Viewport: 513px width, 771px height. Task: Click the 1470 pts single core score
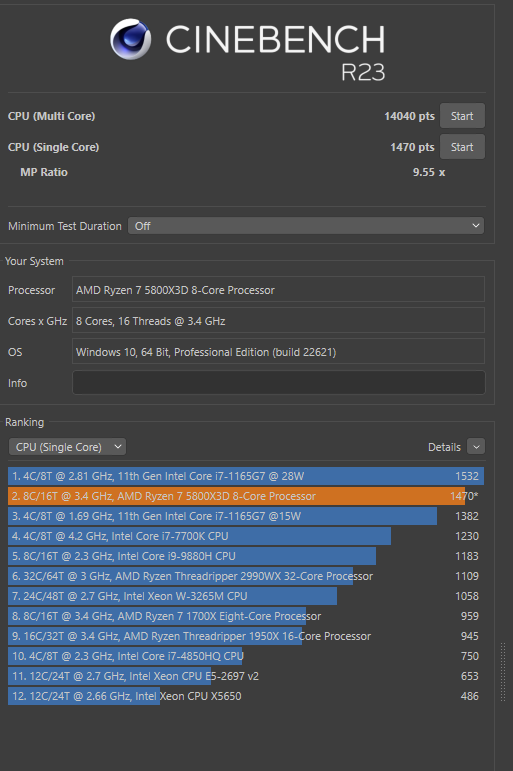tap(412, 147)
